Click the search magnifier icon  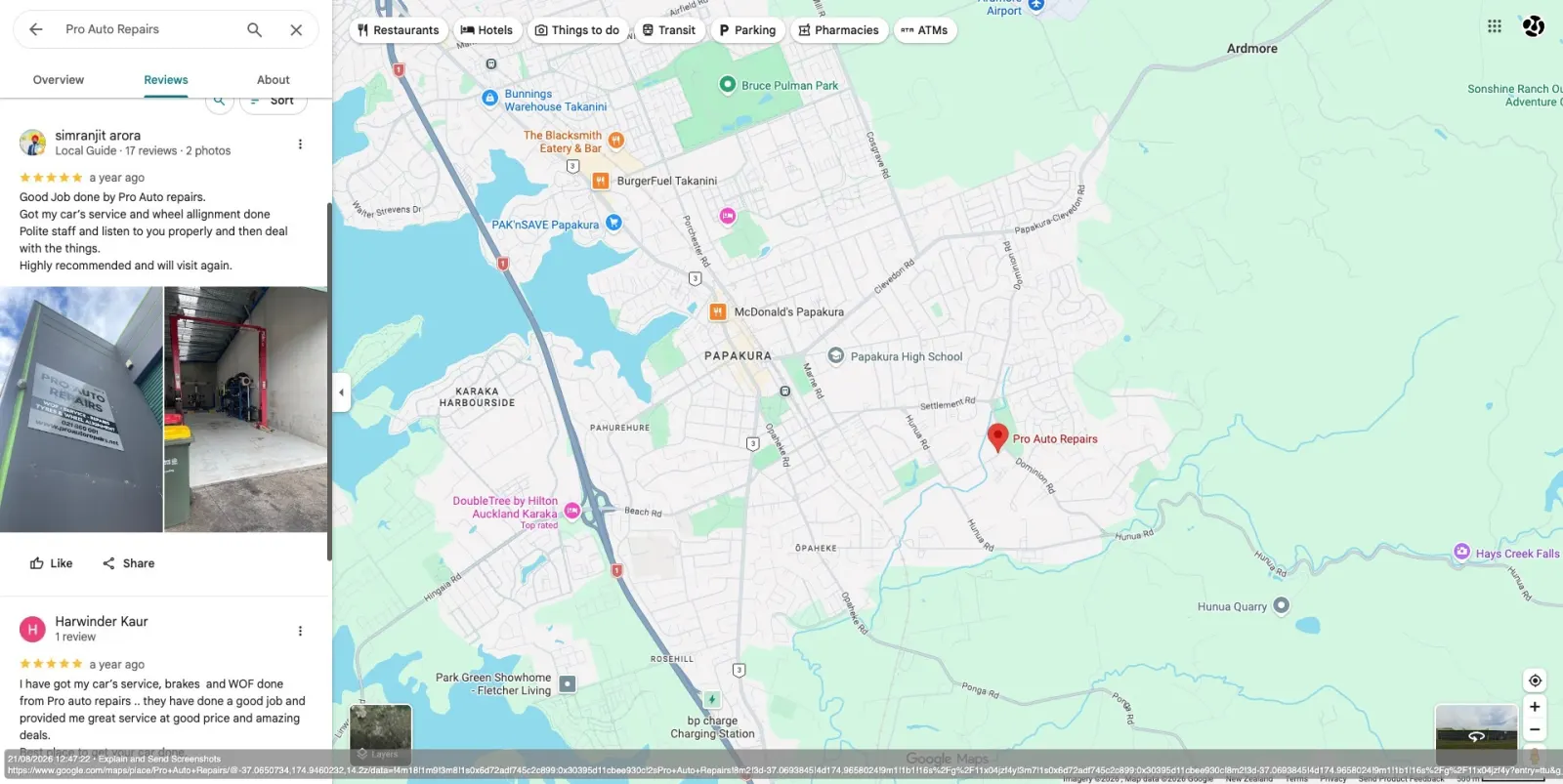click(x=254, y=29)
